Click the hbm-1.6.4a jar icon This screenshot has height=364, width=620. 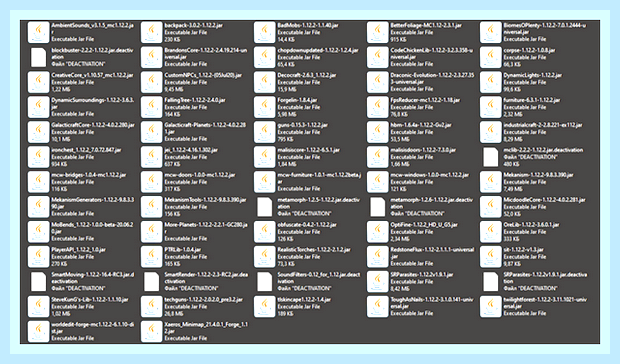(x=378, y=132)
